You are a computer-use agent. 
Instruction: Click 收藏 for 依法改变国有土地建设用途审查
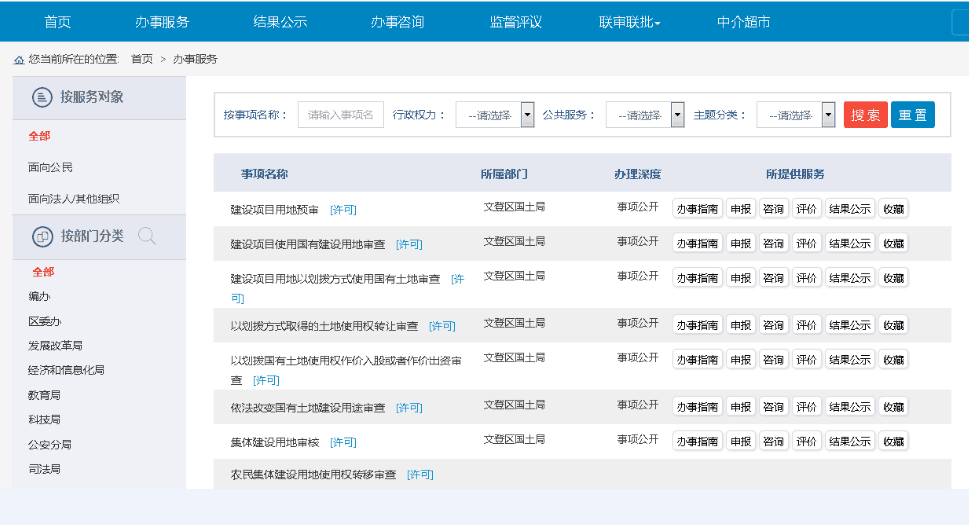click(893, 407)
